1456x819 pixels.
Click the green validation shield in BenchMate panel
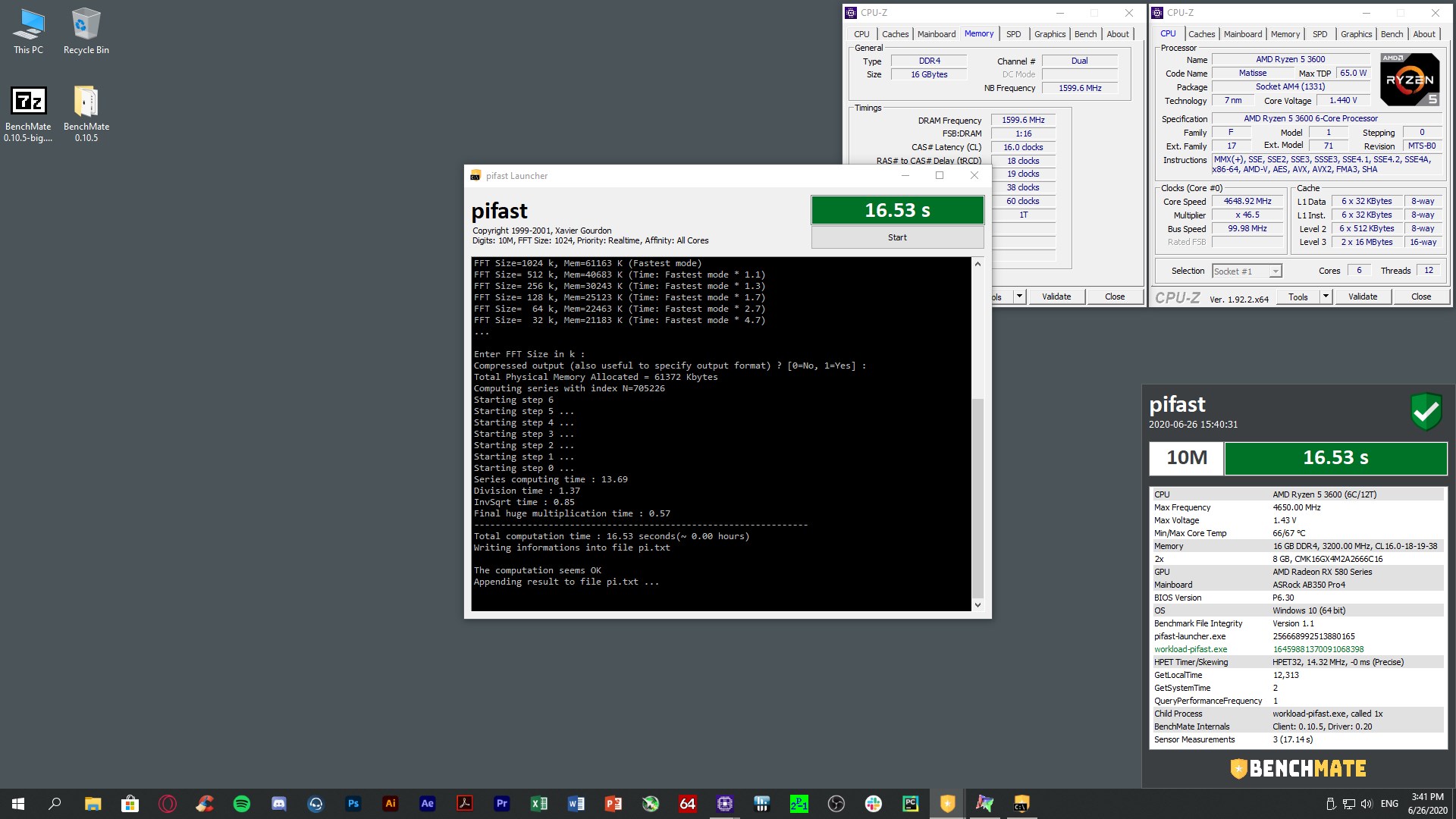pos(1426,412)
